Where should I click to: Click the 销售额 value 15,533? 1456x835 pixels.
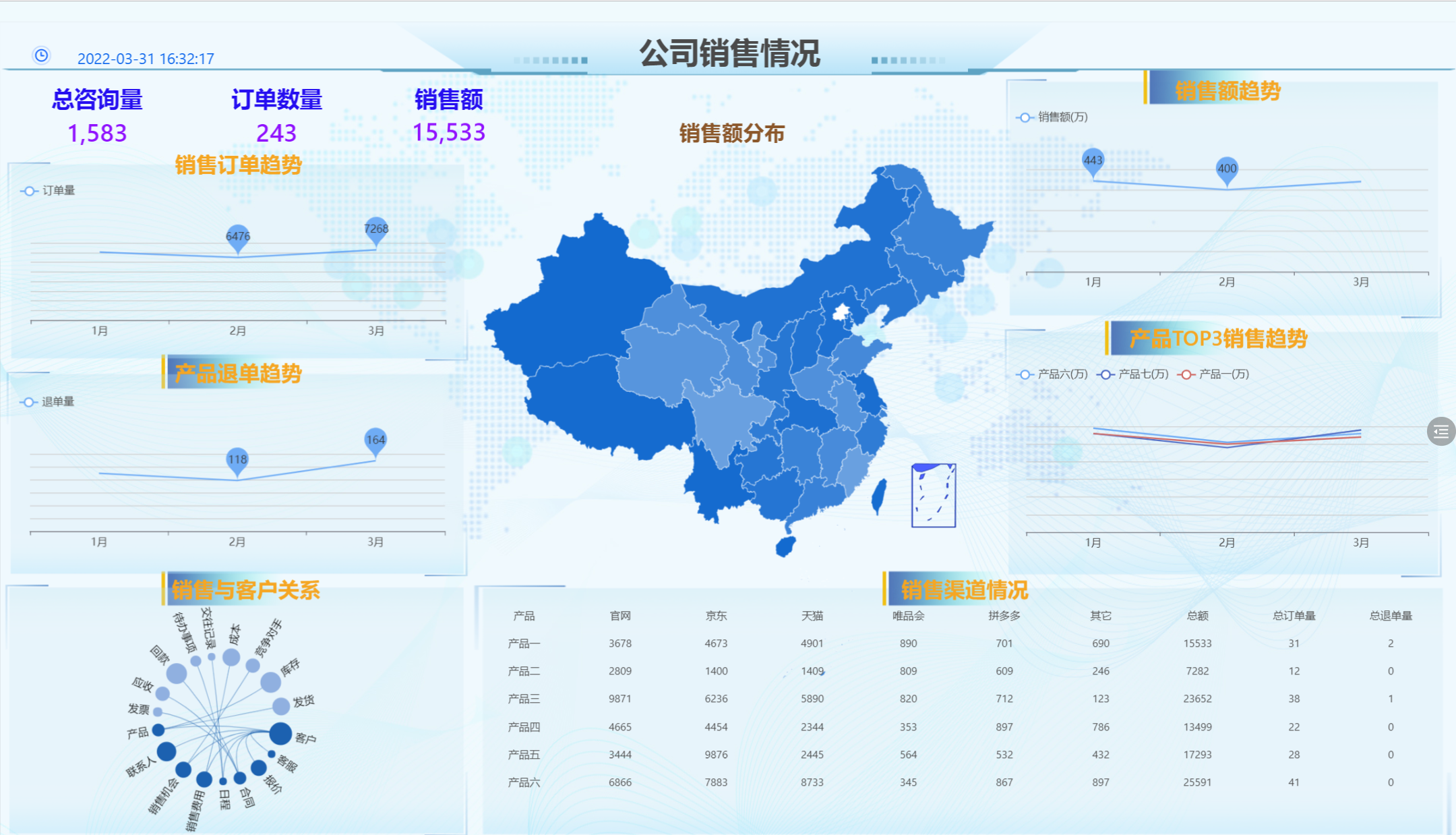449,132
